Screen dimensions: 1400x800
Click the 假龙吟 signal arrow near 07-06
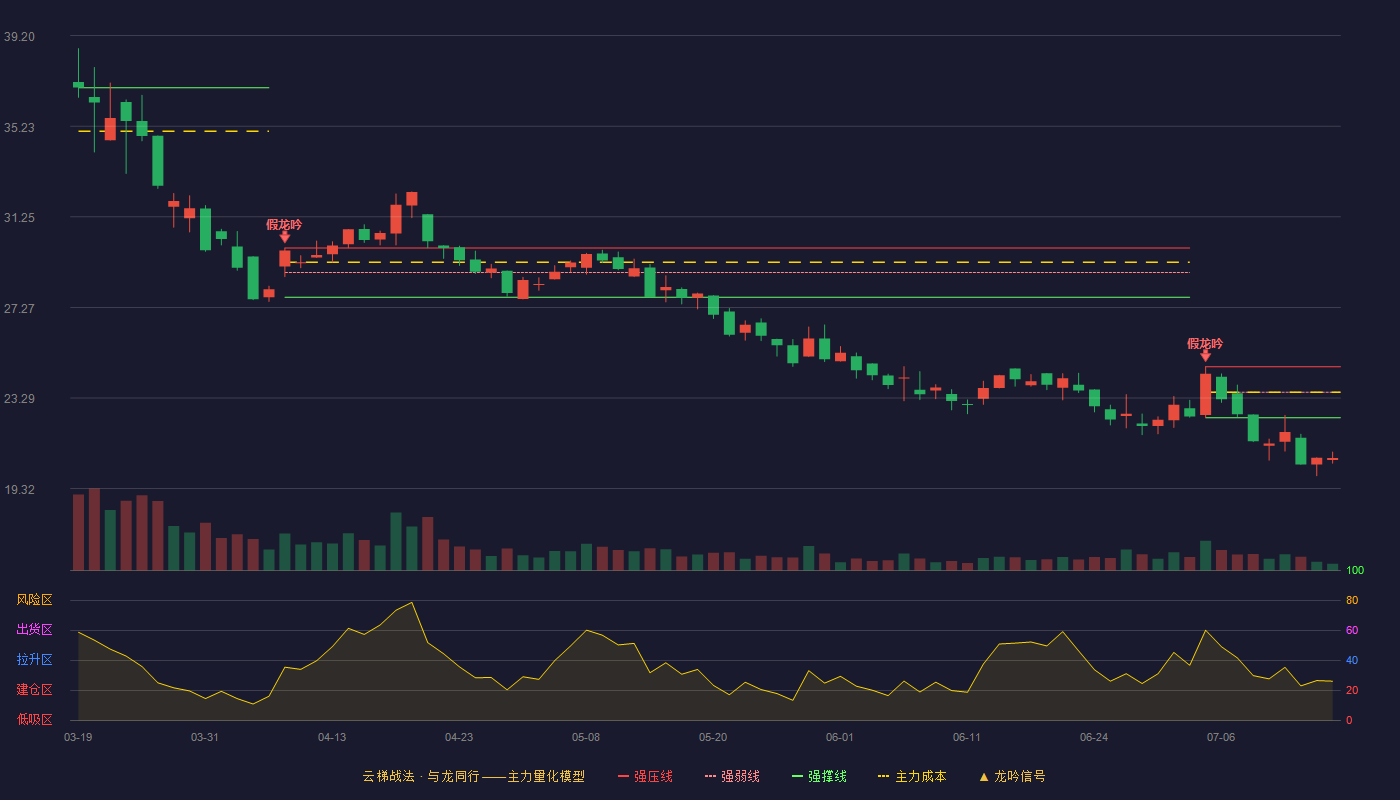1205,355
